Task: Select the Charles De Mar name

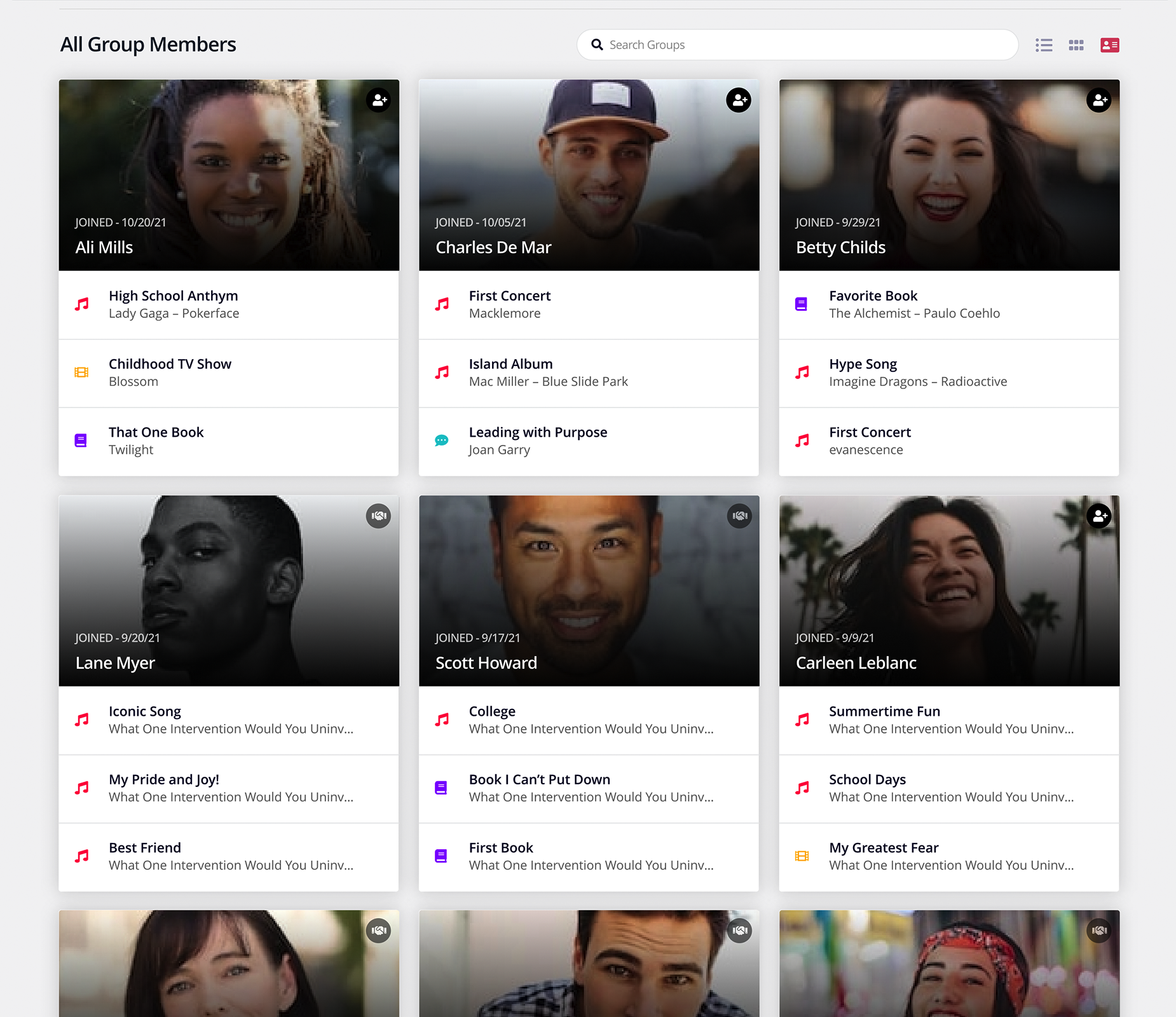Action: click(x=493, y=247)
